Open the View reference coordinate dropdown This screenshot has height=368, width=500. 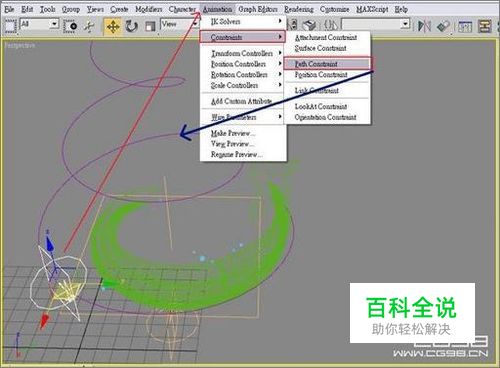click(180, 24)
